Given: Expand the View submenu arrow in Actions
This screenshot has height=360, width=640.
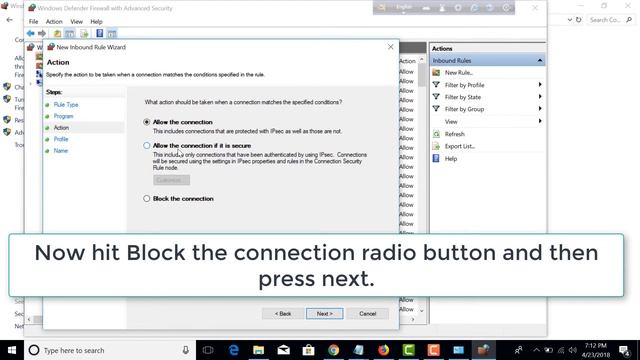Looking at the screenshot, I should tap(540, 121).
